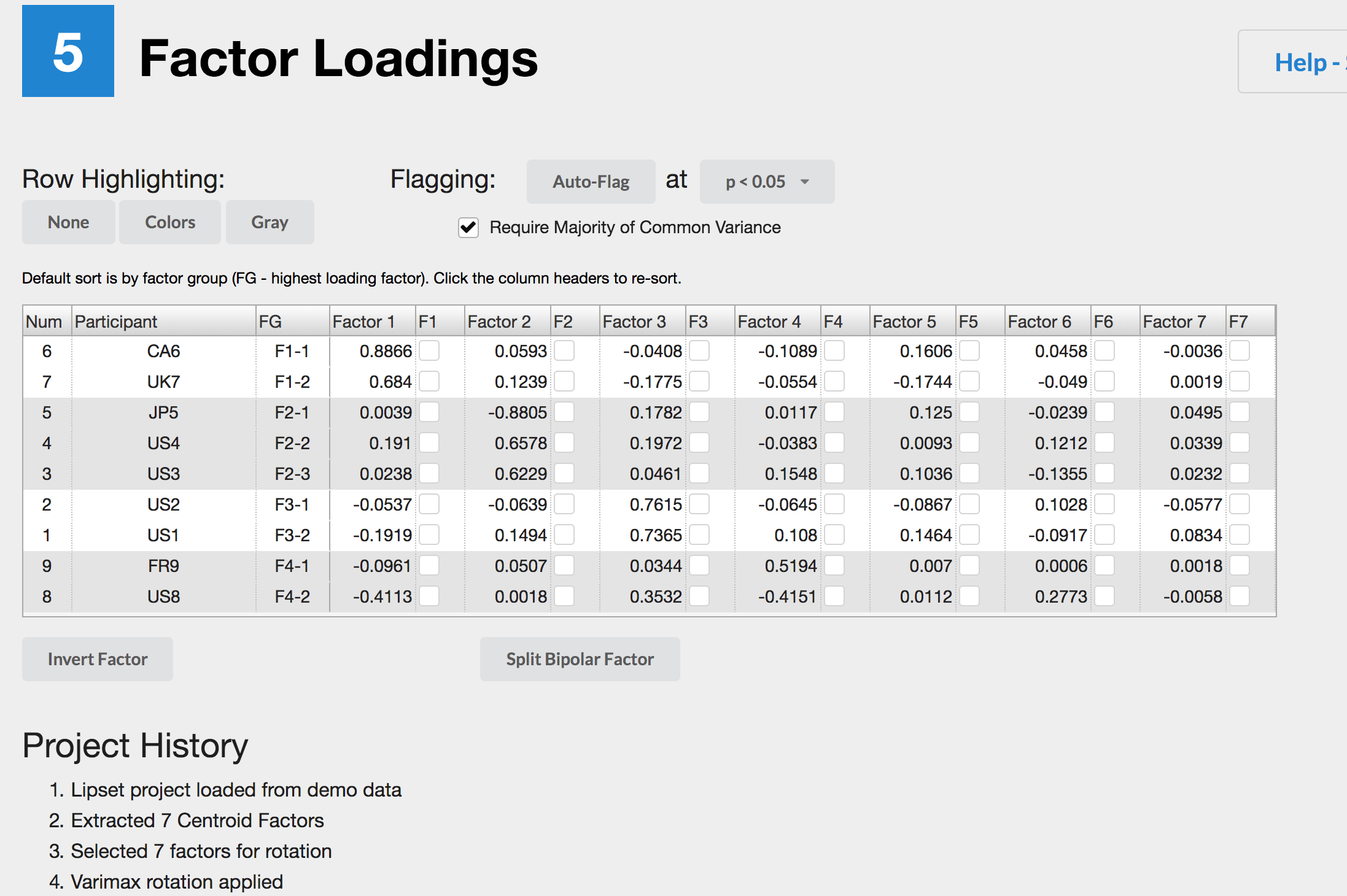Open the p < 0.05 significance level dropdown

[x=767, y=182]
